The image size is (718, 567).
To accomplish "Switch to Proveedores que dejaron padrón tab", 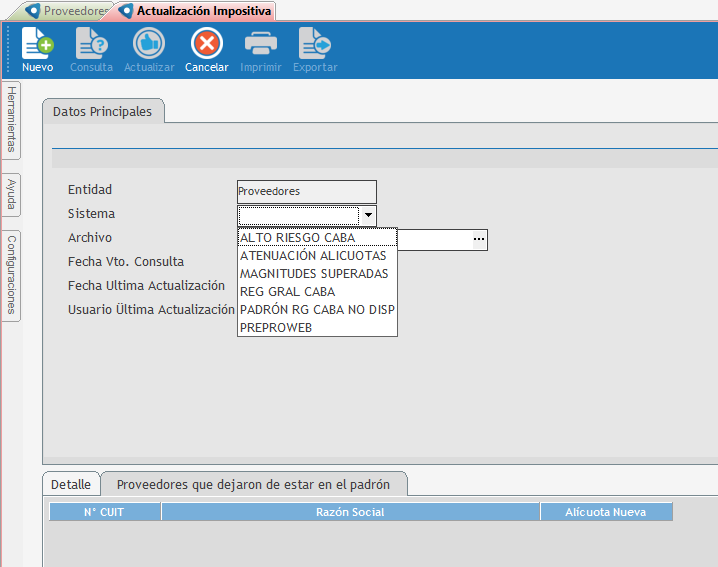I will pyautogui.click(x=253, y=484).
